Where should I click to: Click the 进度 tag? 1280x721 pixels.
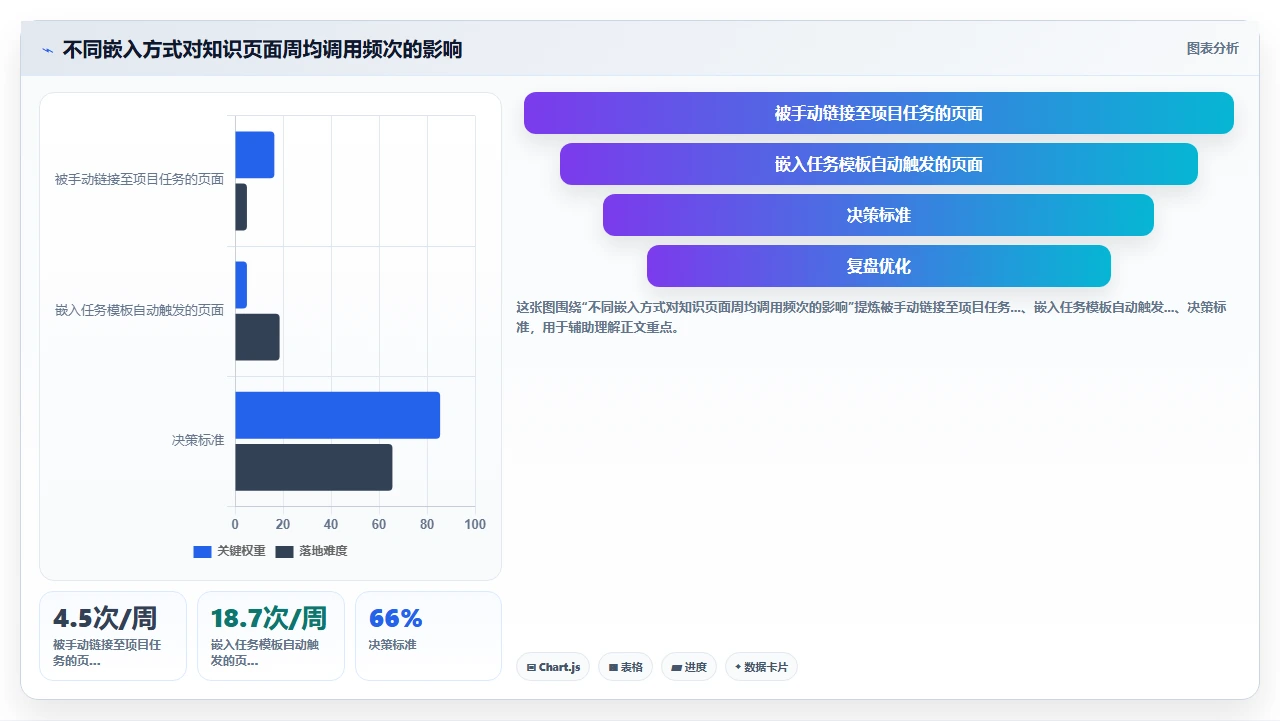(x=689, y=667)
